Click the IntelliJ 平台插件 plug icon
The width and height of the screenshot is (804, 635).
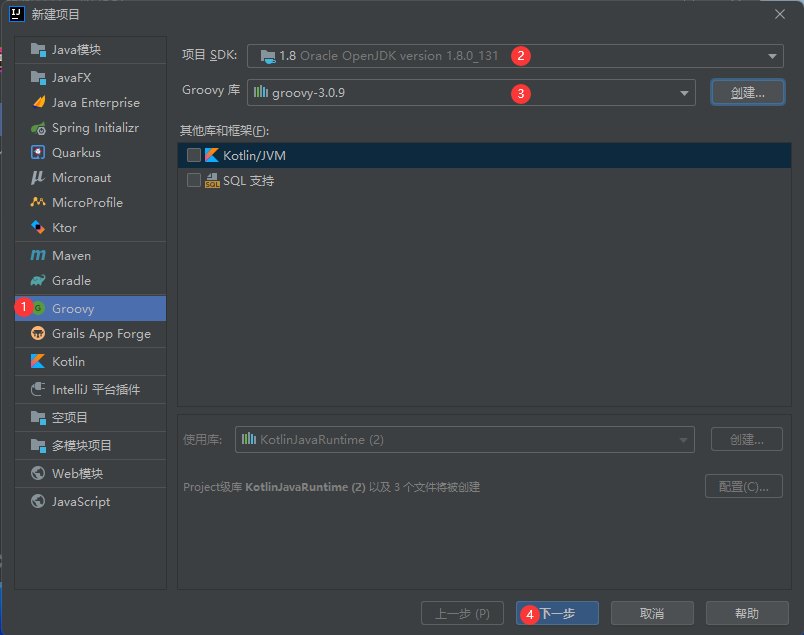(x=38, y=389)
